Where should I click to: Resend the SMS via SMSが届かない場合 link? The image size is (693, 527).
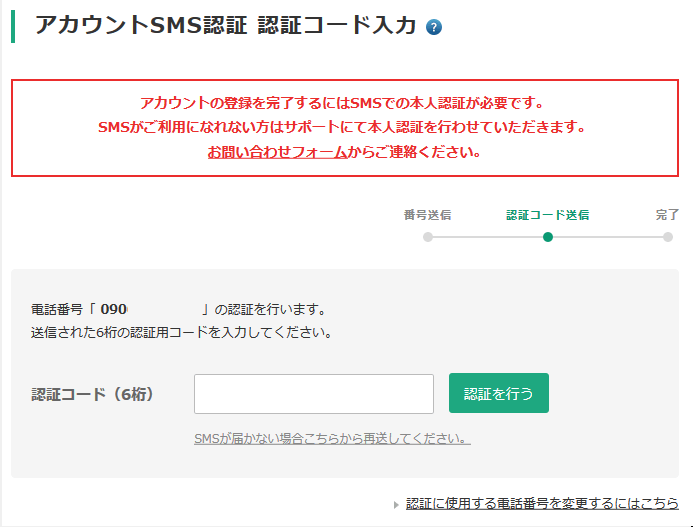click(332, 439)
